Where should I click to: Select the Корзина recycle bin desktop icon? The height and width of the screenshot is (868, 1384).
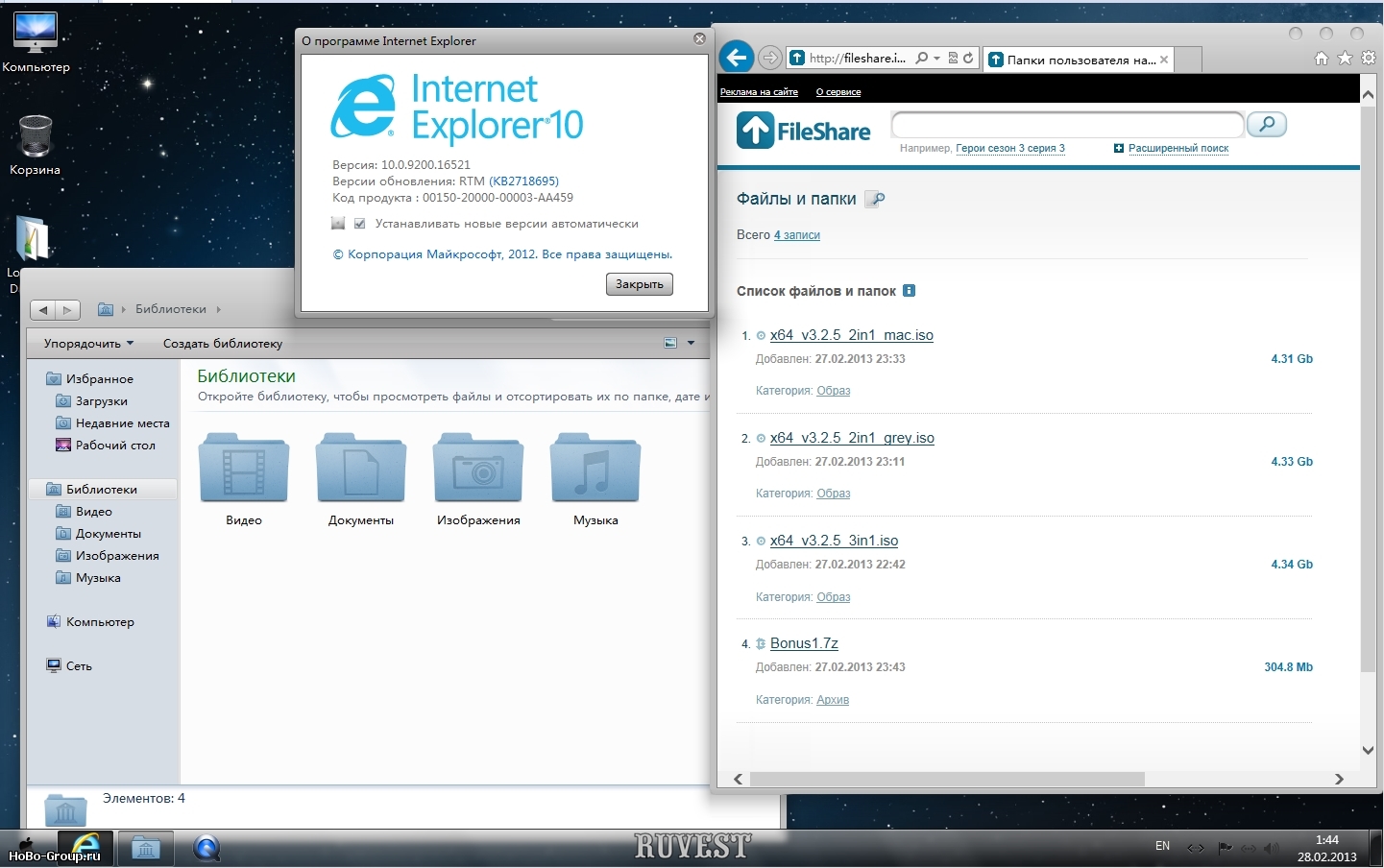pos(36,144)
